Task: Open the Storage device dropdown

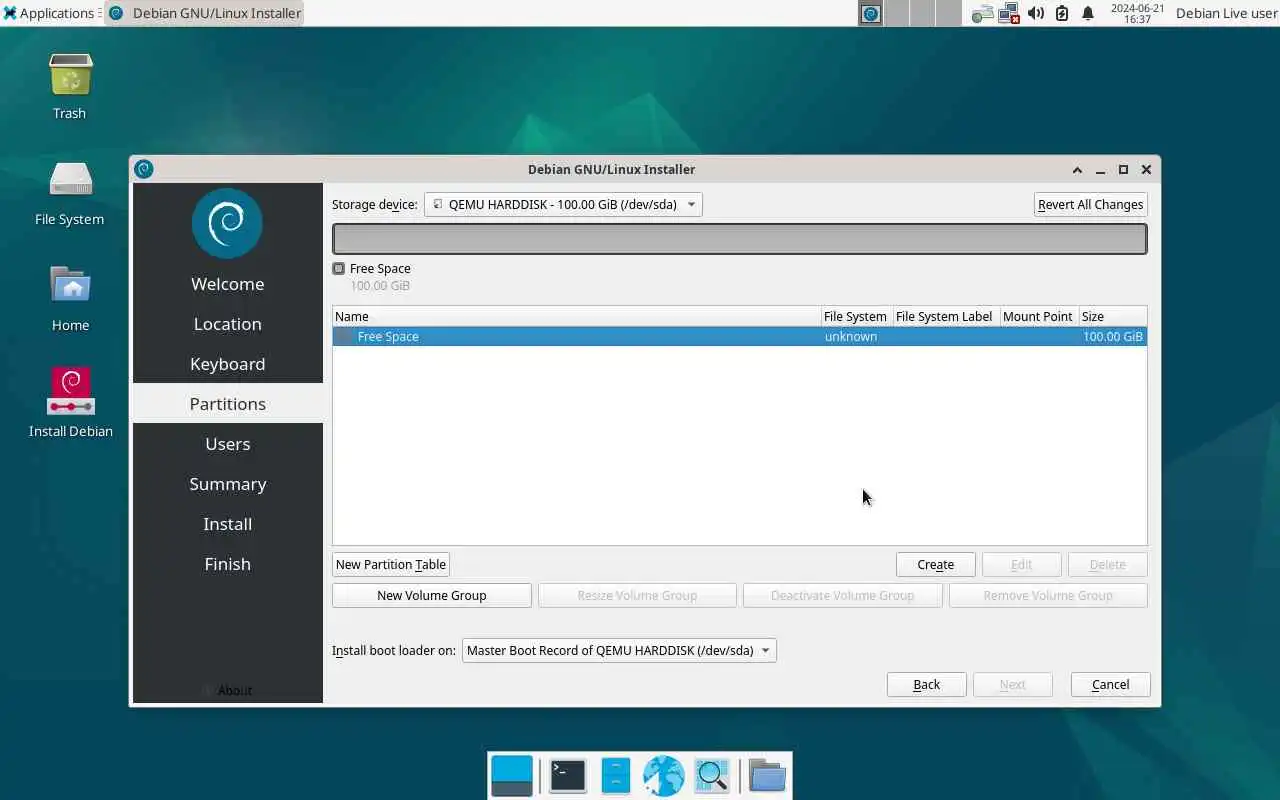Action: (x=563, y=204)
